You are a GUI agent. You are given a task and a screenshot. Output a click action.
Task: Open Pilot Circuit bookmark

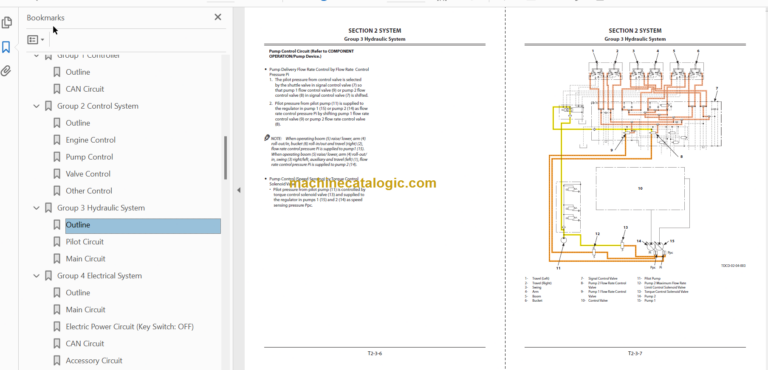click(x=85, y=242)
